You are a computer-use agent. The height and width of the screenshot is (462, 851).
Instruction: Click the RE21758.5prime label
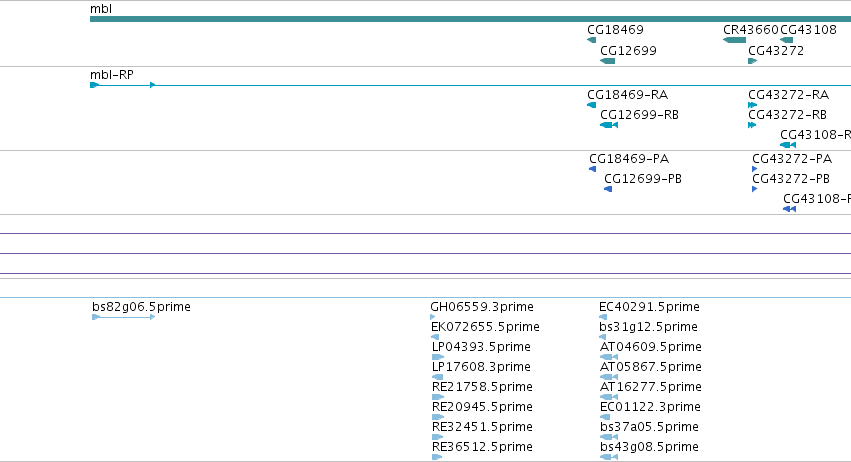coord(482,387)
